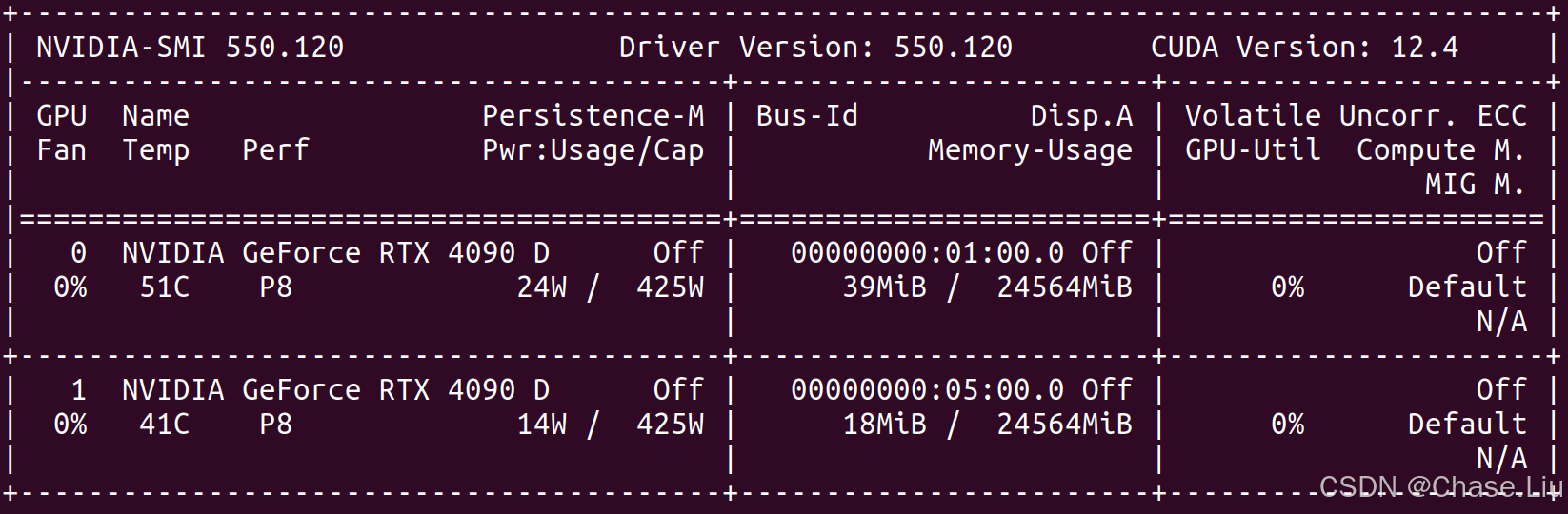Viewport: 1568px width, 514px height.
Task: Click GPU 0 ECC "Off" value
Action: click(x=1501, y=252)
